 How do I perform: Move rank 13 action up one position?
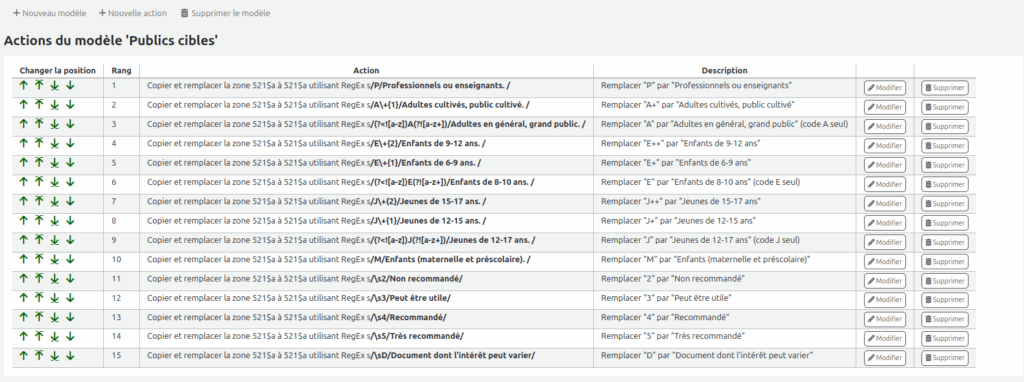coord(24,317)
